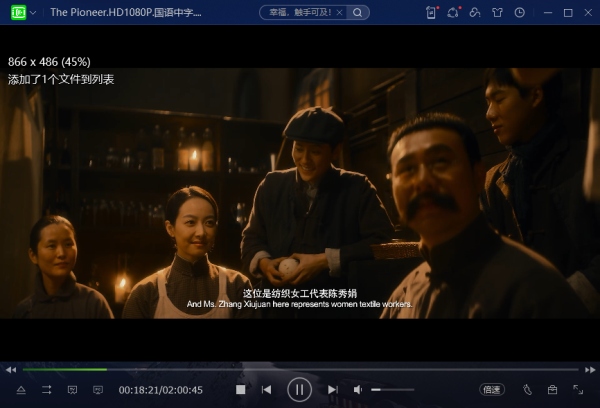Click the PC screen icon beside time display
Image resolution: width=600 pixels, height=408 pixels.
point(98,390)
